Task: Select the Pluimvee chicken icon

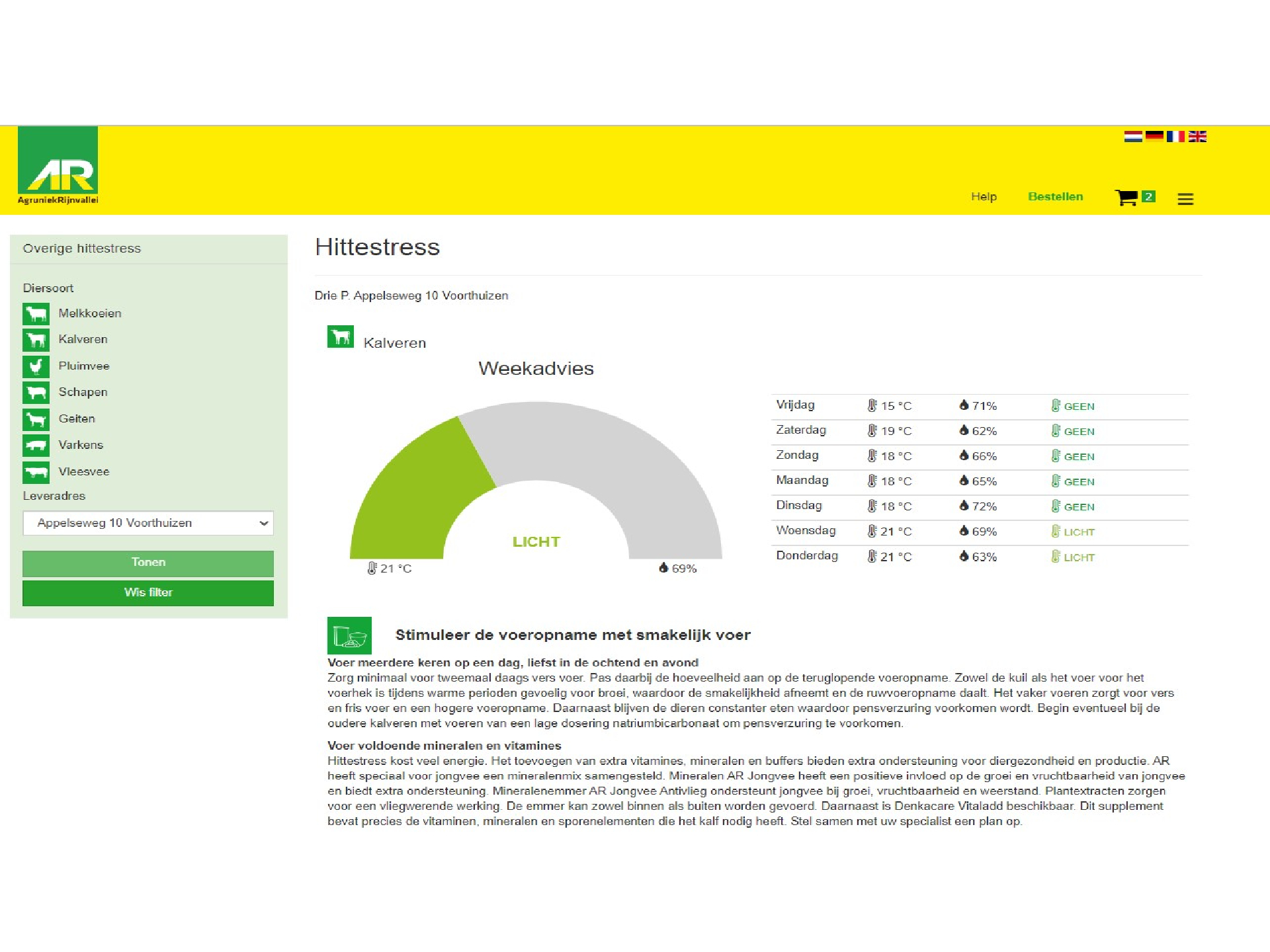Action: click(x=36, y=366)
